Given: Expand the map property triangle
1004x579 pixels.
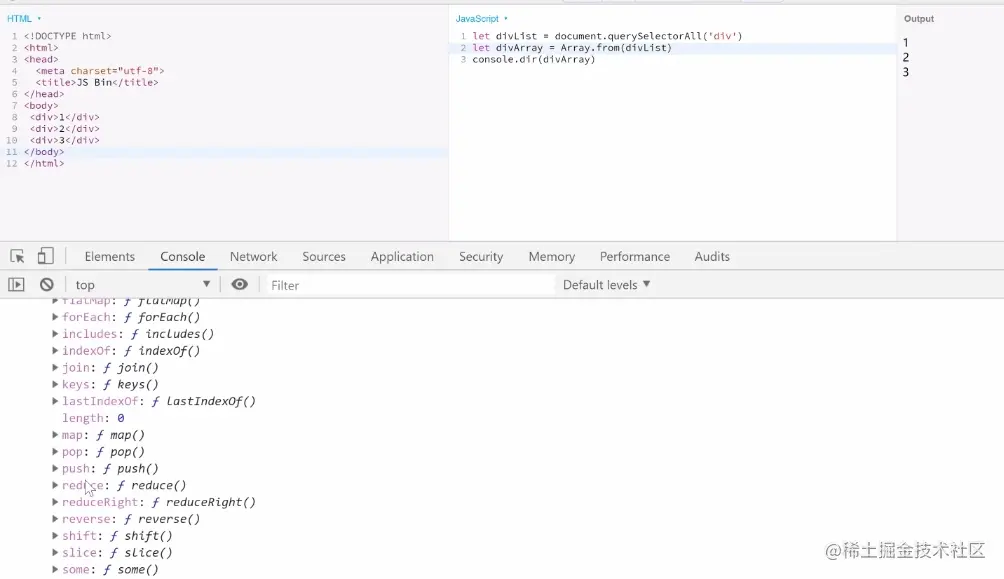Looking at the screenshot, I should (x=55, y=434).
